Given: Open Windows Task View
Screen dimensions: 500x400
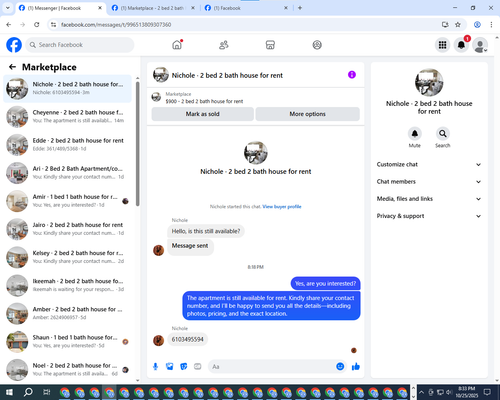Looking at the screenshot, I should point(46,392).
